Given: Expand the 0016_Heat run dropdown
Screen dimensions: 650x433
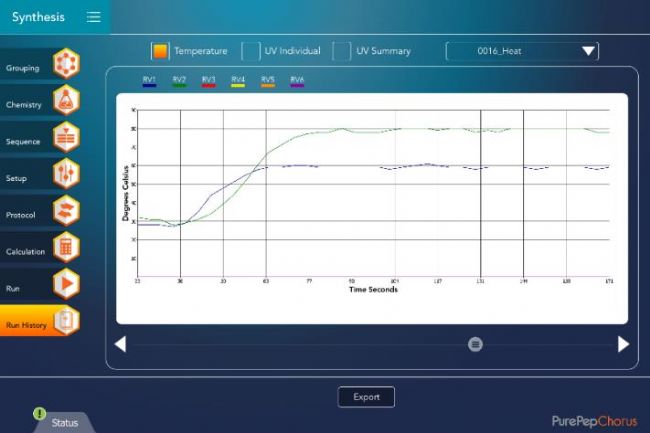Looking at the screenshot, I should click(x=523, y=51).
